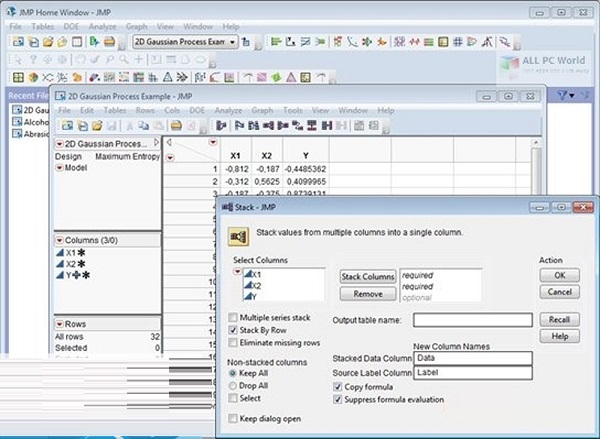Enable Multiple series stack checkbox
Screen dimensions: 600x439
pos(233,317)
